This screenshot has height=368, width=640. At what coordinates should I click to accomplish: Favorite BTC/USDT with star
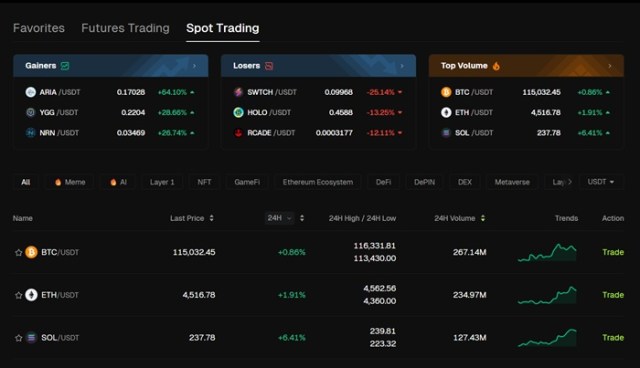pyautogui.click(x=18, y=253)
